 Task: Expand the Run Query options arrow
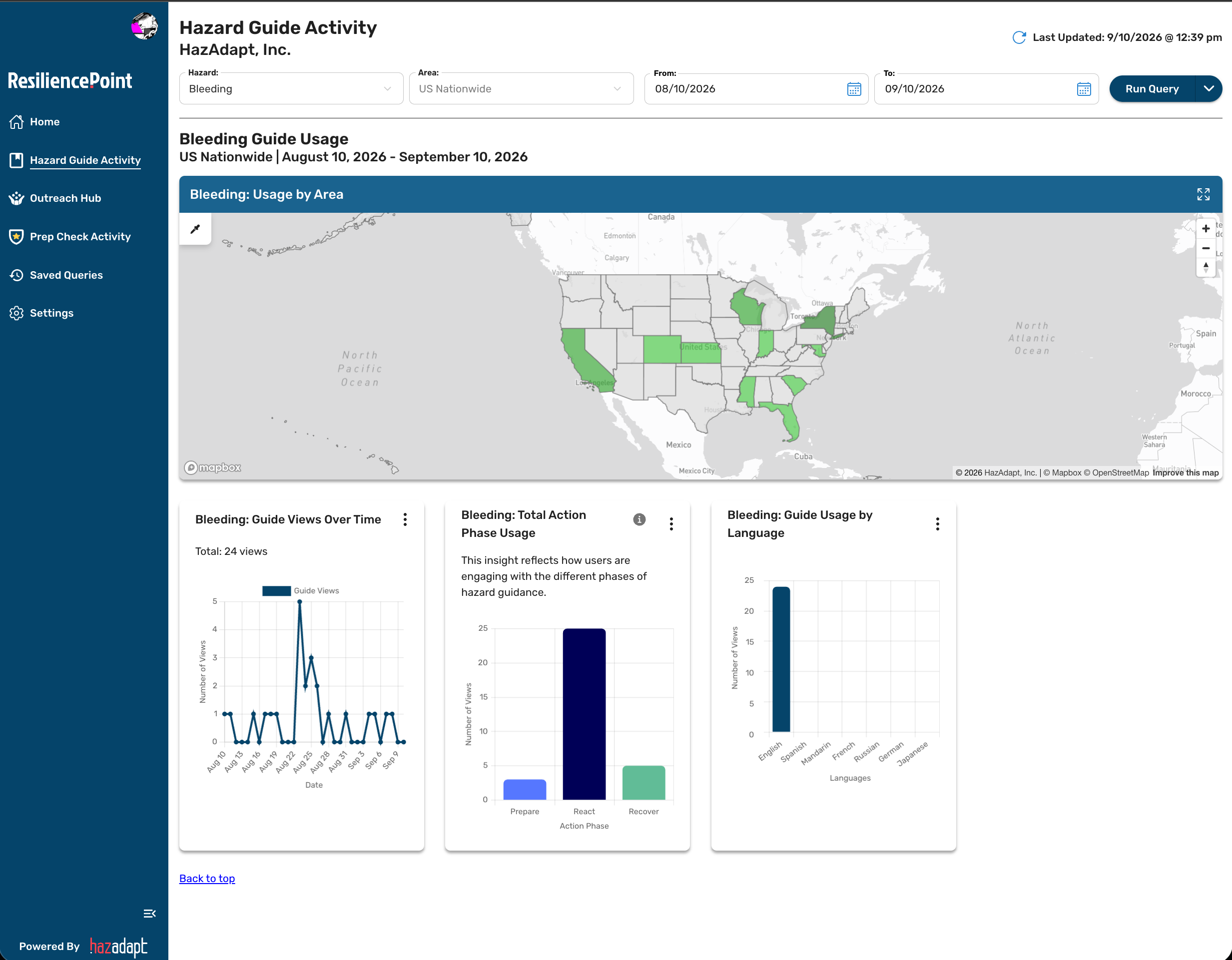tap(1209, 88)
